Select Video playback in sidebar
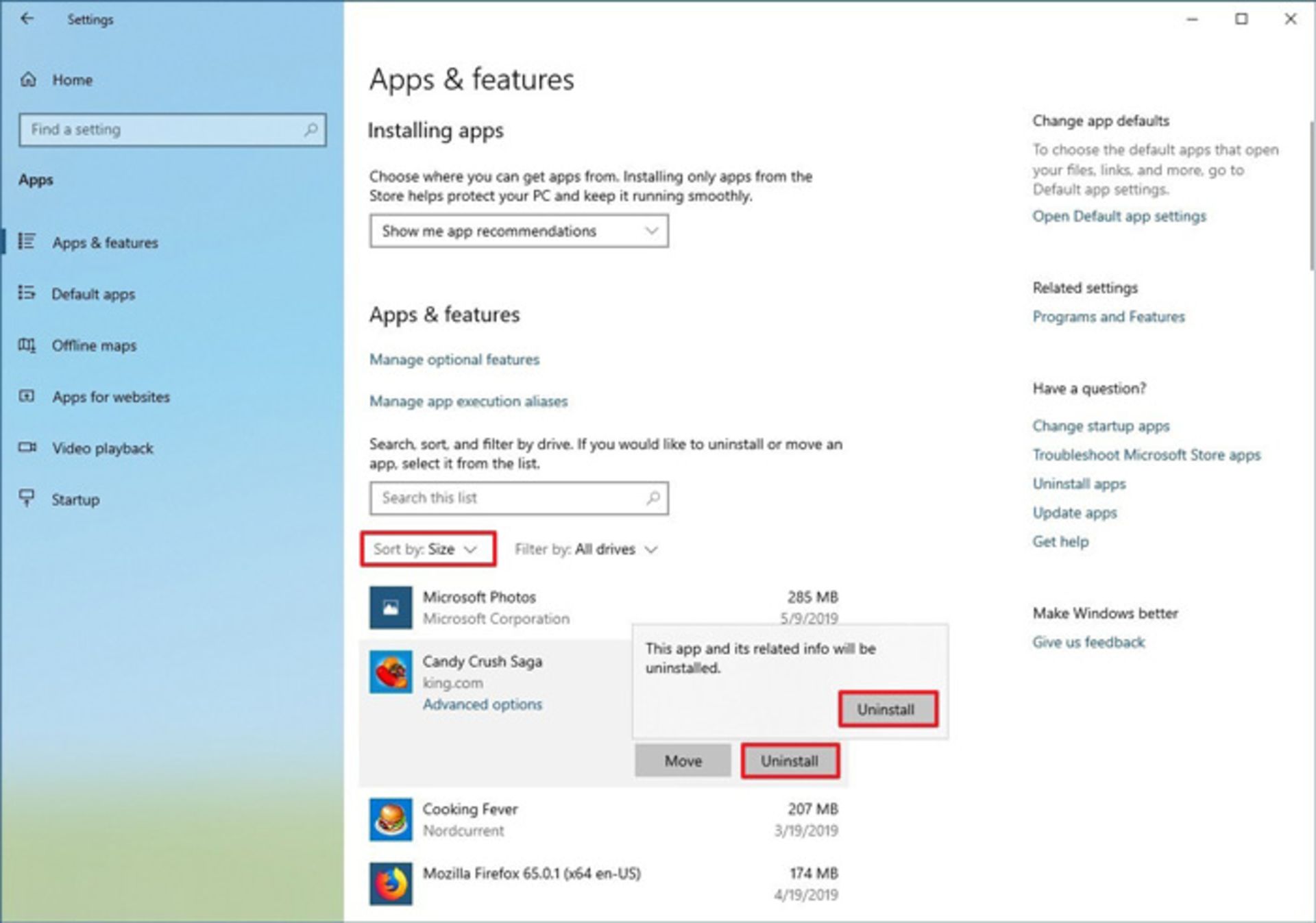 click(x=103, y=448)
